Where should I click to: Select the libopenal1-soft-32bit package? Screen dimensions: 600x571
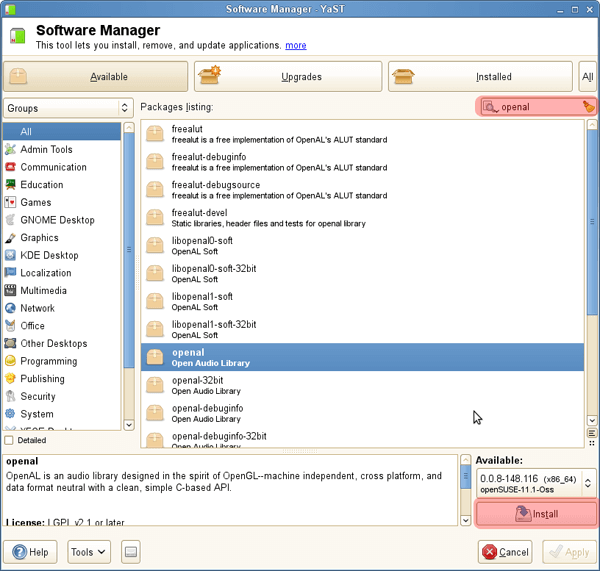(362, 330)
